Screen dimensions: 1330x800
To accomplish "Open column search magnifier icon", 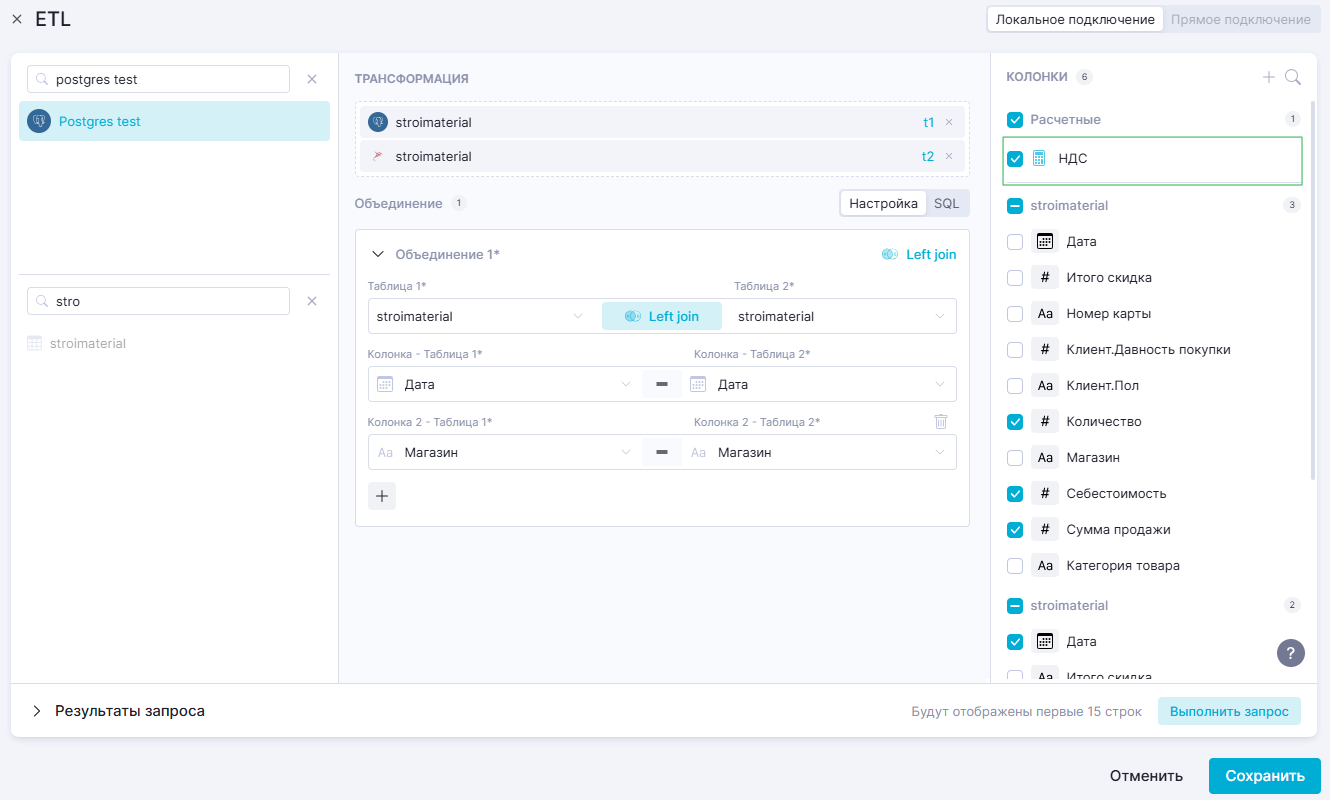I will point(1292,77).
